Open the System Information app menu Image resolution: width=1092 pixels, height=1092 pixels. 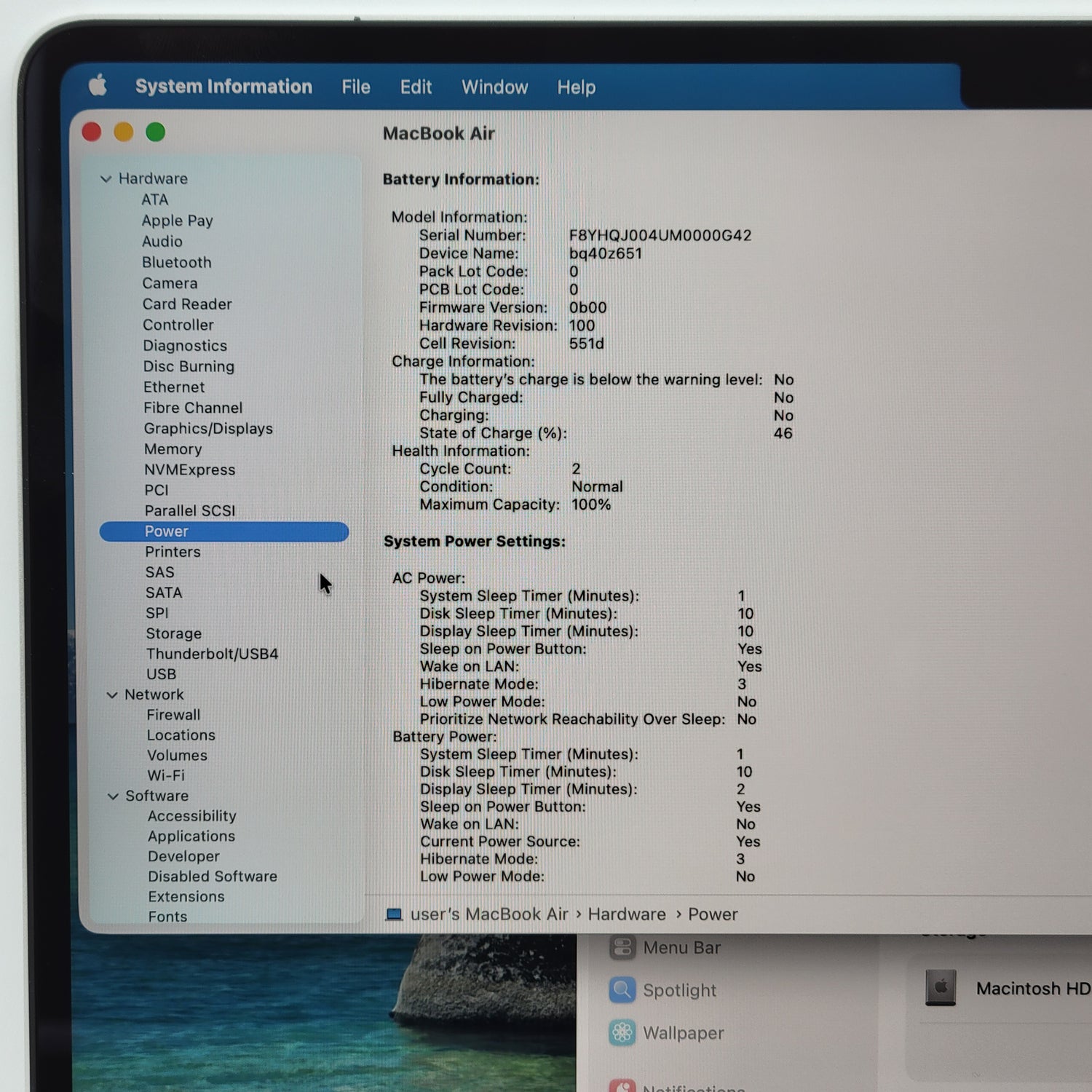coord(223,87)
